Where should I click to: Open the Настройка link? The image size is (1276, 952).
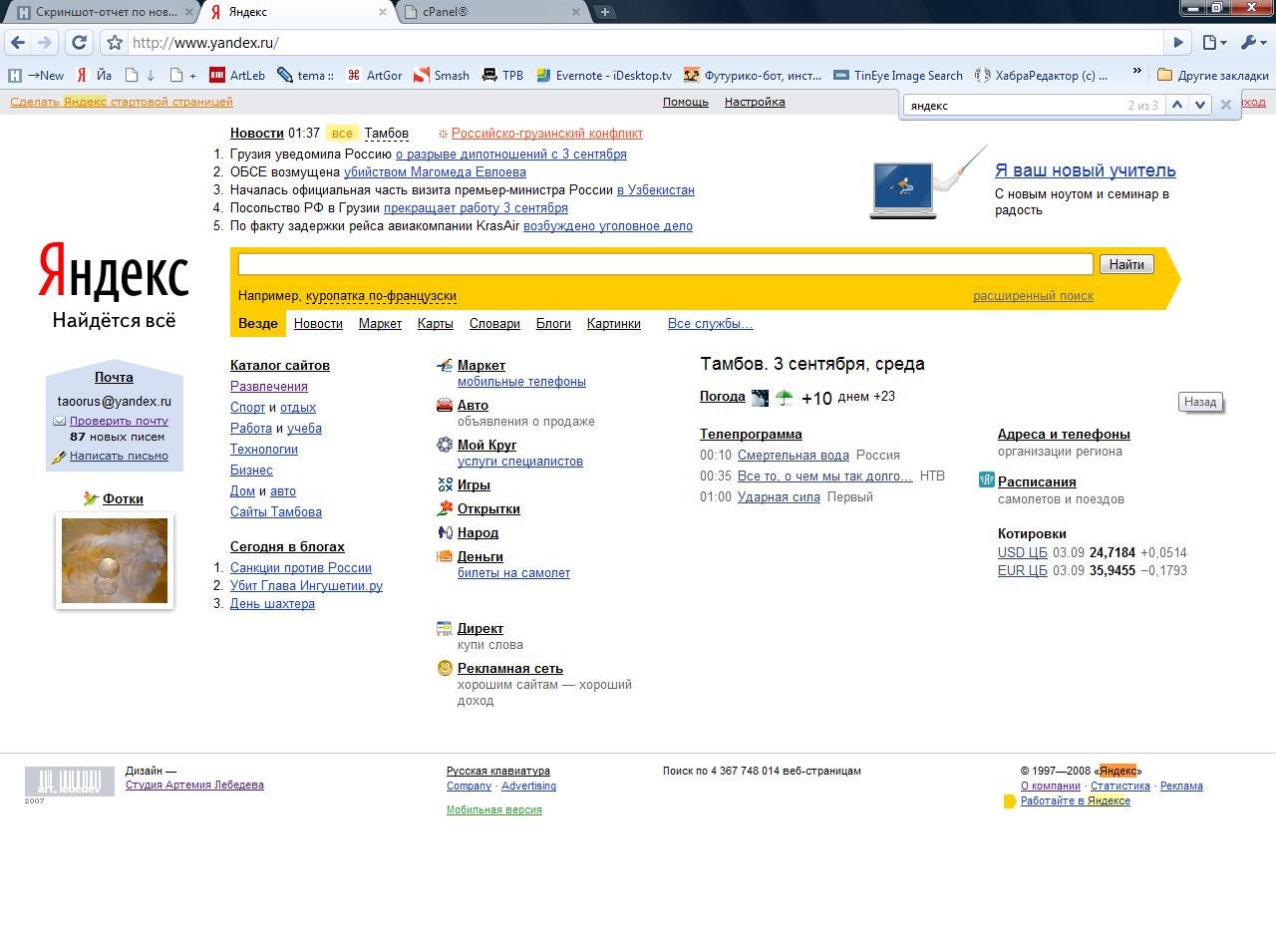pyautogui.click(x=755, y=102)
